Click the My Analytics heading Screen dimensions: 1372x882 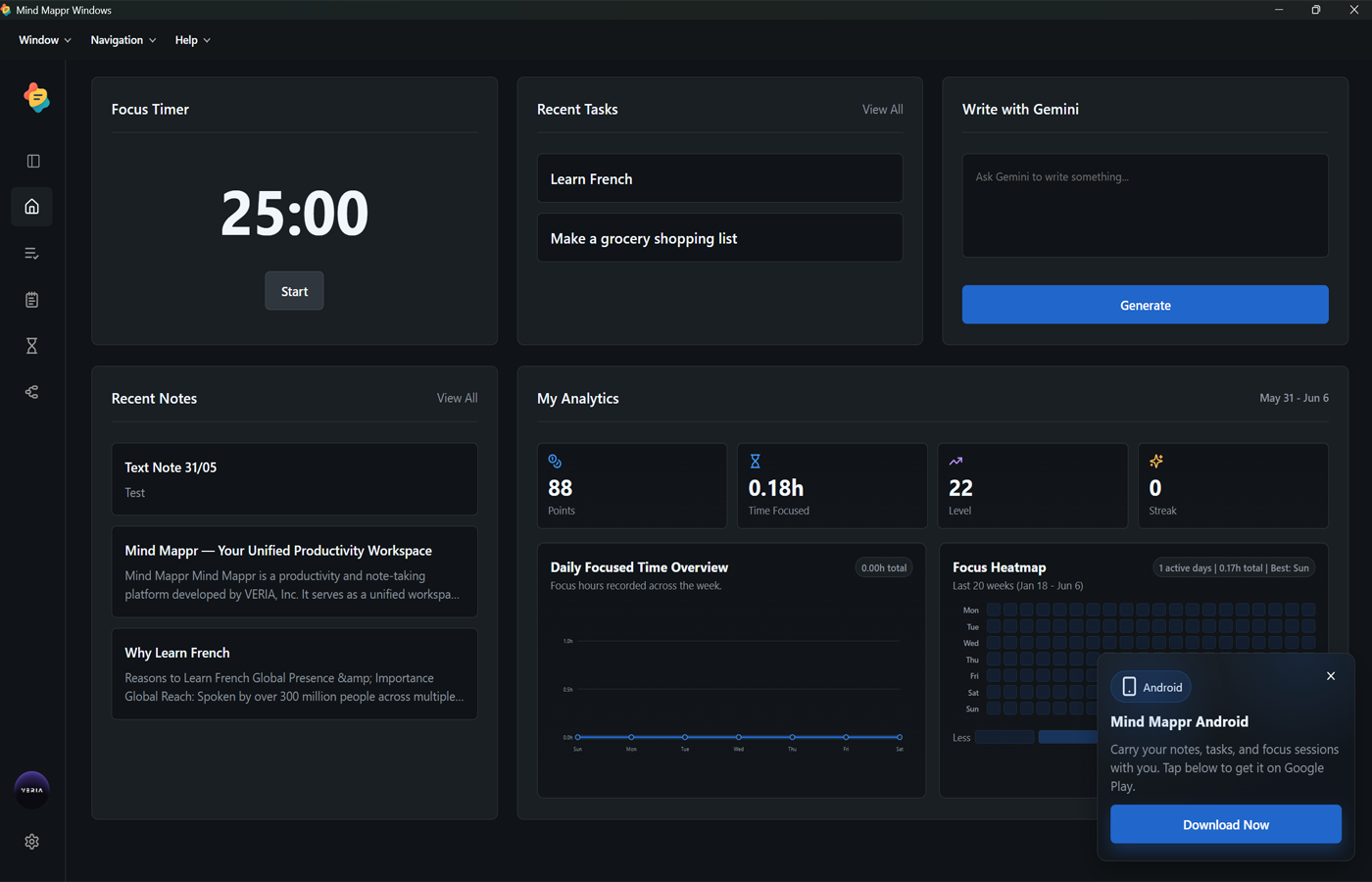pyautogui.click(x=577, y=398)
